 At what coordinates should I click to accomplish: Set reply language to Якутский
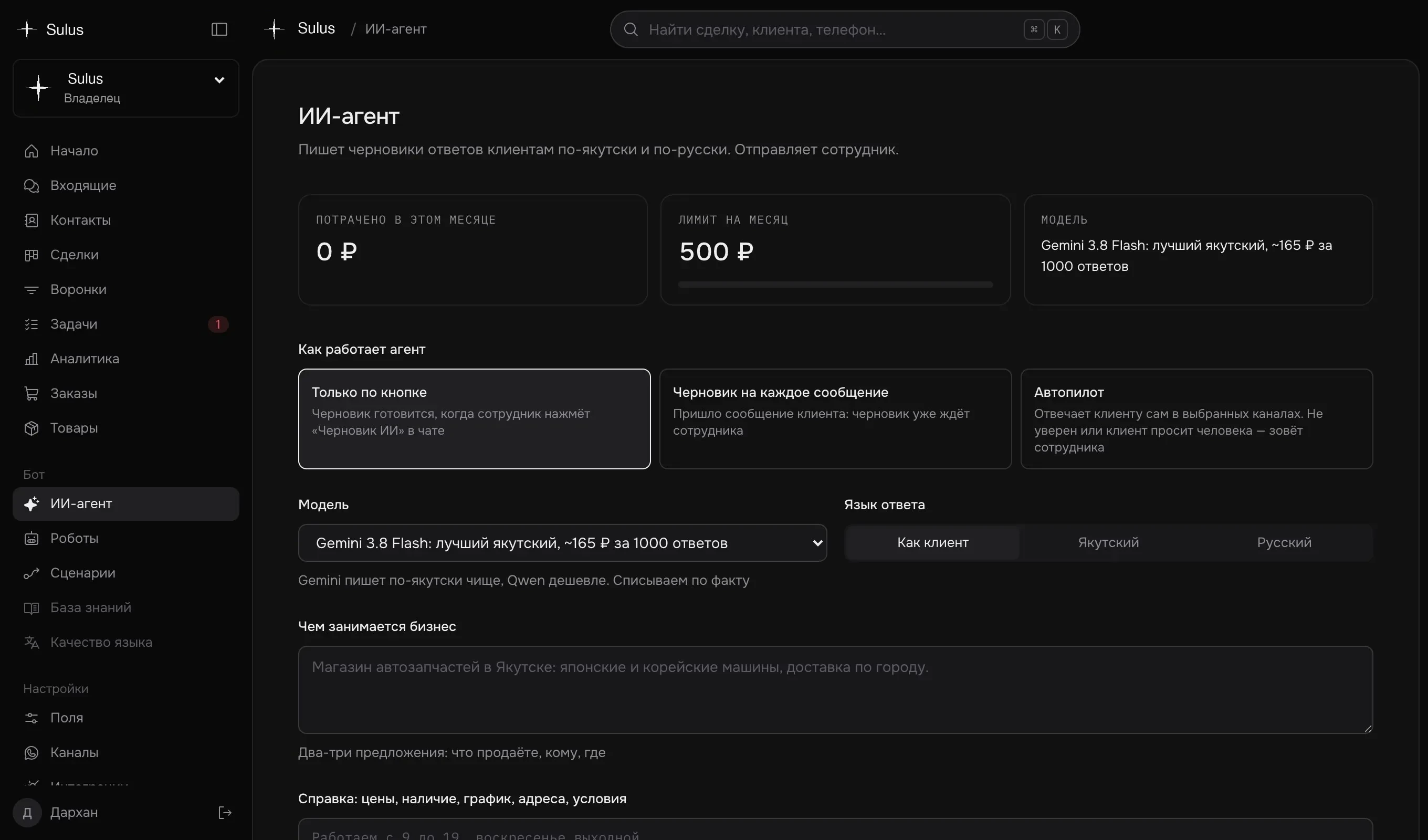pyautogui.click(x=1108, y=542)
